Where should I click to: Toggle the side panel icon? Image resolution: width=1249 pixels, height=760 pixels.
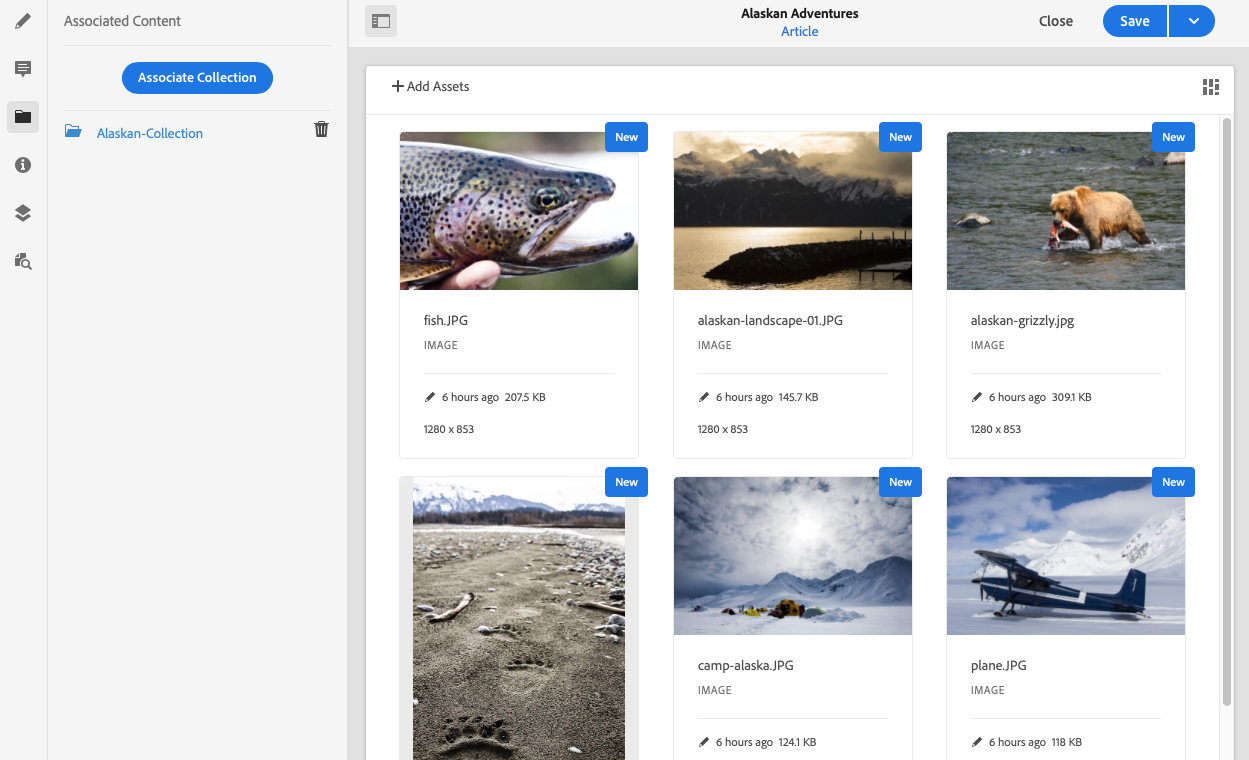click(381, 21)
